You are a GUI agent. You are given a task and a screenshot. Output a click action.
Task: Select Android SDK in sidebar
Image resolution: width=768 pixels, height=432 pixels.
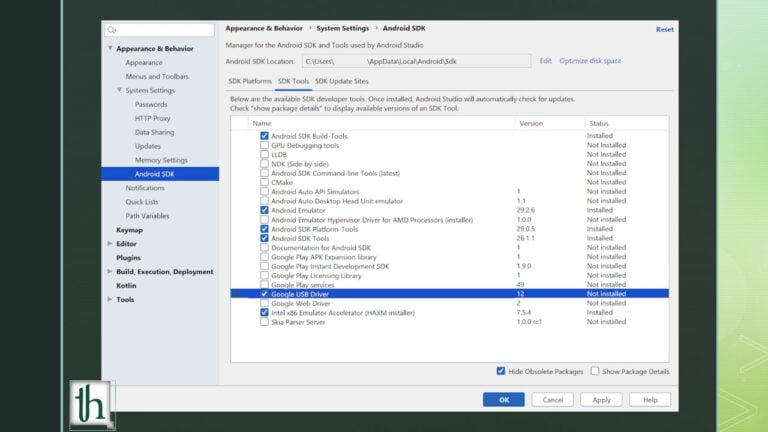[x=160, y=174]
